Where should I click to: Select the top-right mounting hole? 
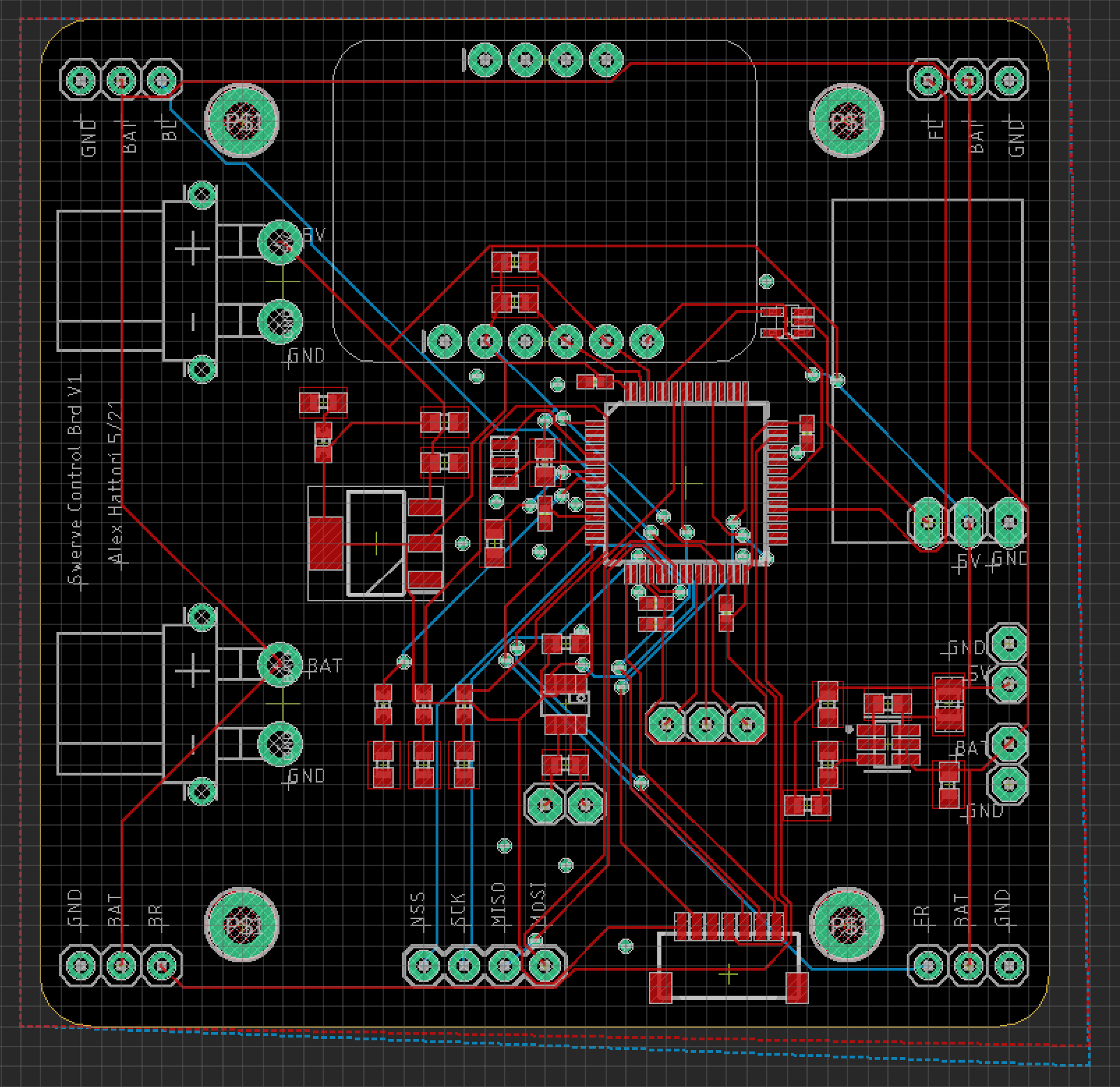(x=847, y=121)
